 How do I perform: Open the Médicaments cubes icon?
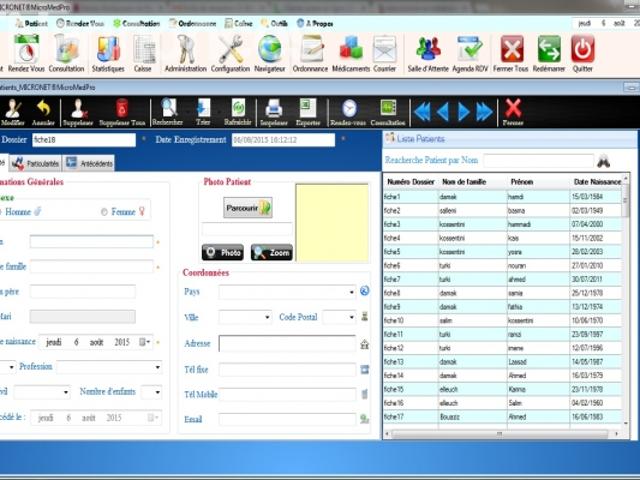click(x=351, y=53)
